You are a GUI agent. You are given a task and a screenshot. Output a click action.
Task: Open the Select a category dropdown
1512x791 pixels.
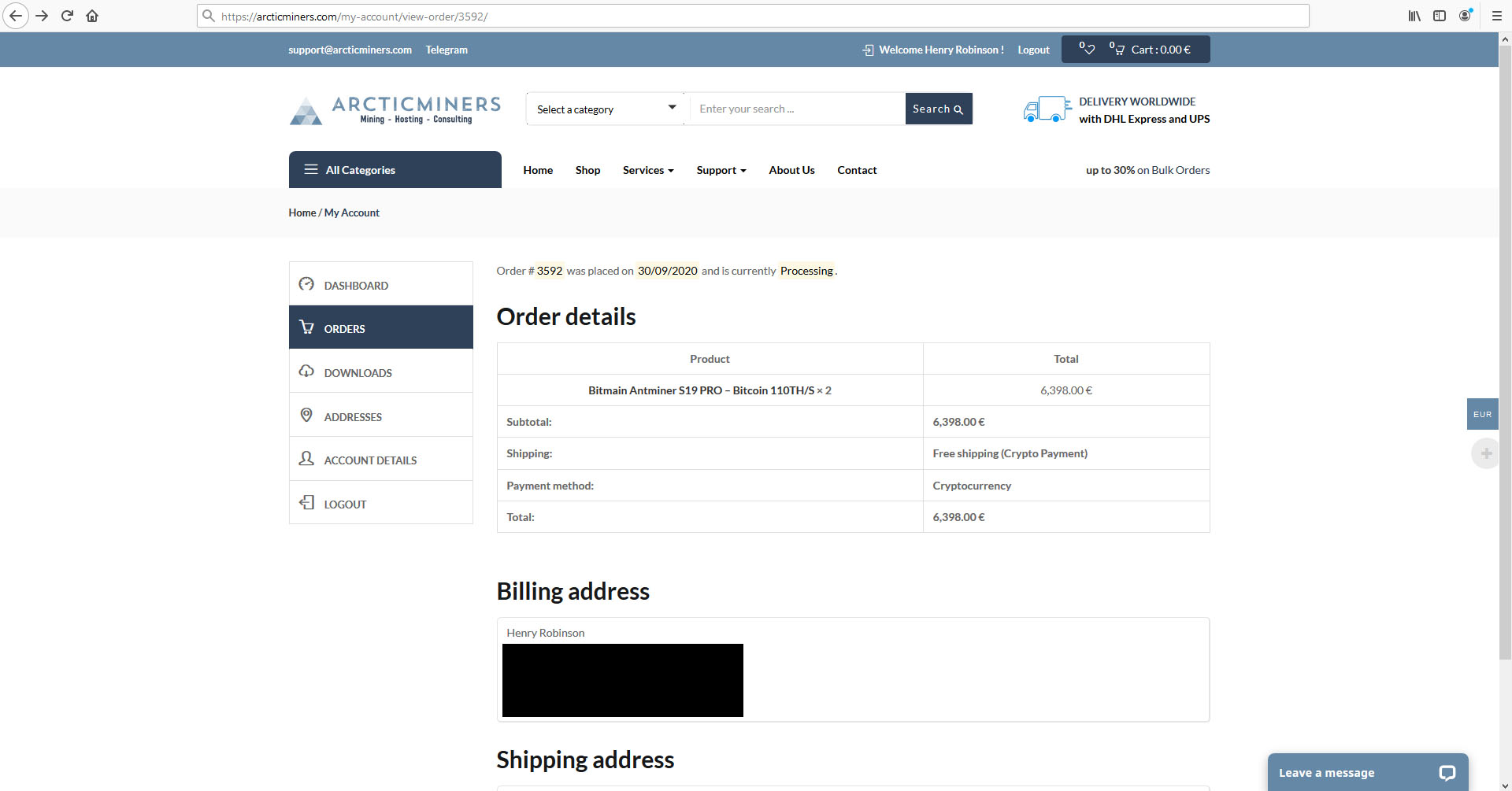pos(606,109)
